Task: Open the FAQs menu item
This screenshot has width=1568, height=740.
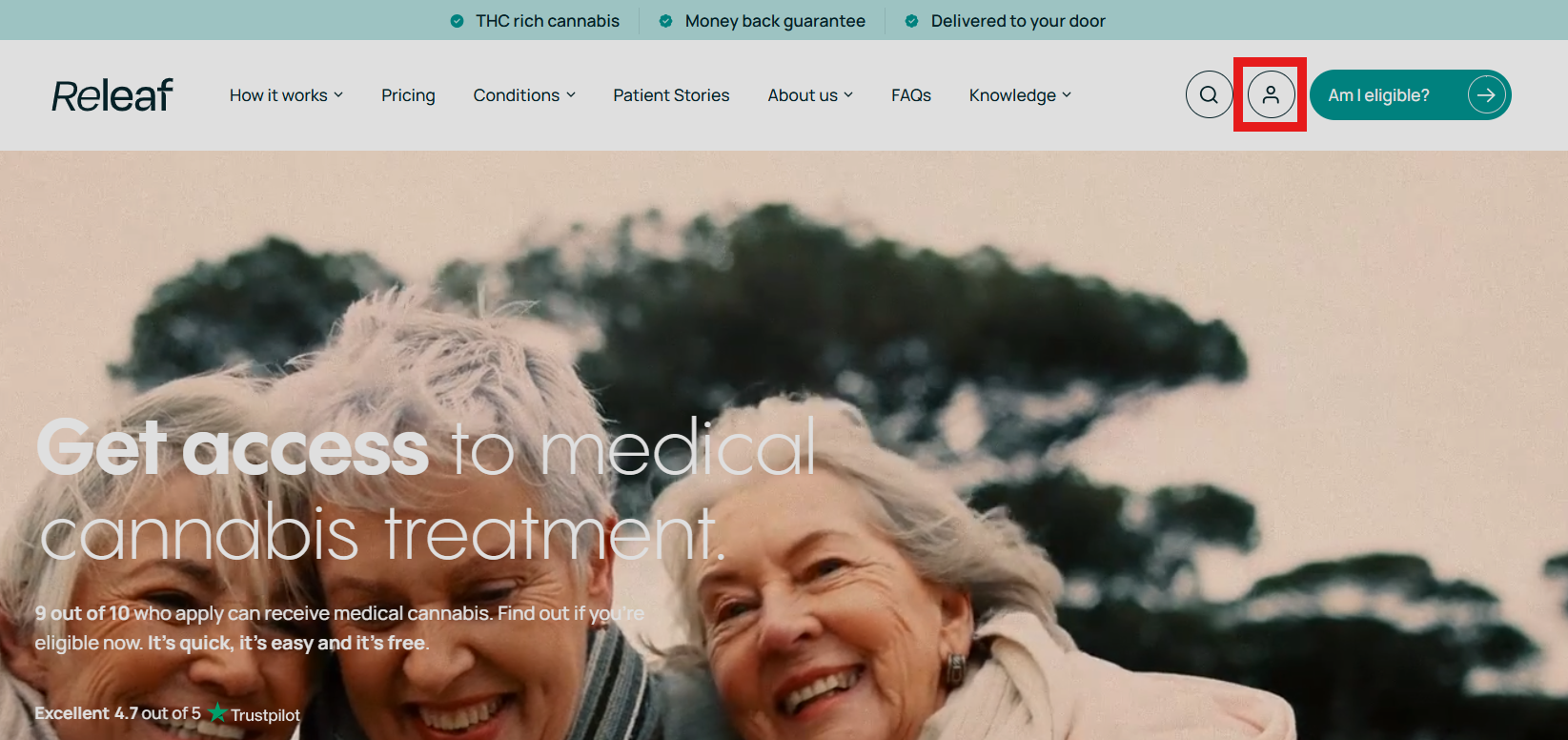Action: [911, 95]
